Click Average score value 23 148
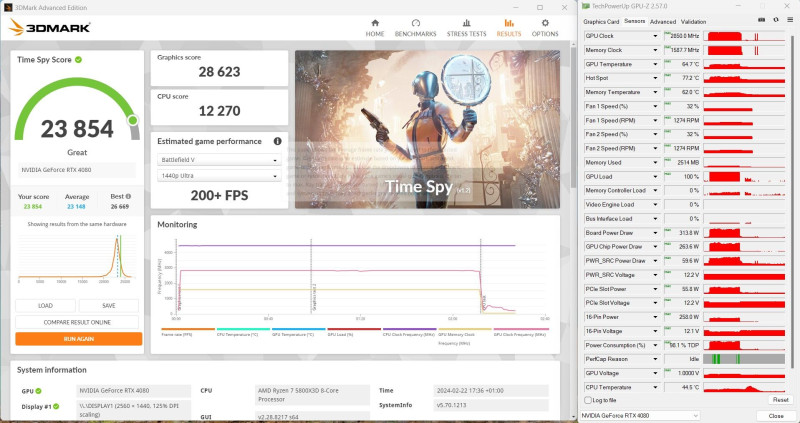Screen dimensions: 800x423 pyautogui.click(x=76, y=207)
